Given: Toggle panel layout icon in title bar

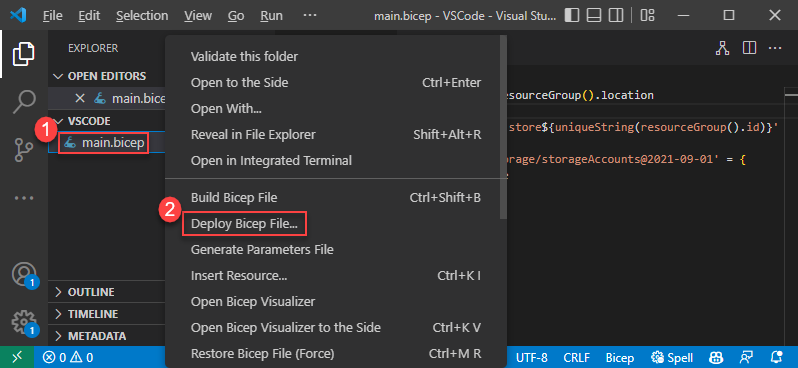Looking at the screenshot, I should 594,15.
